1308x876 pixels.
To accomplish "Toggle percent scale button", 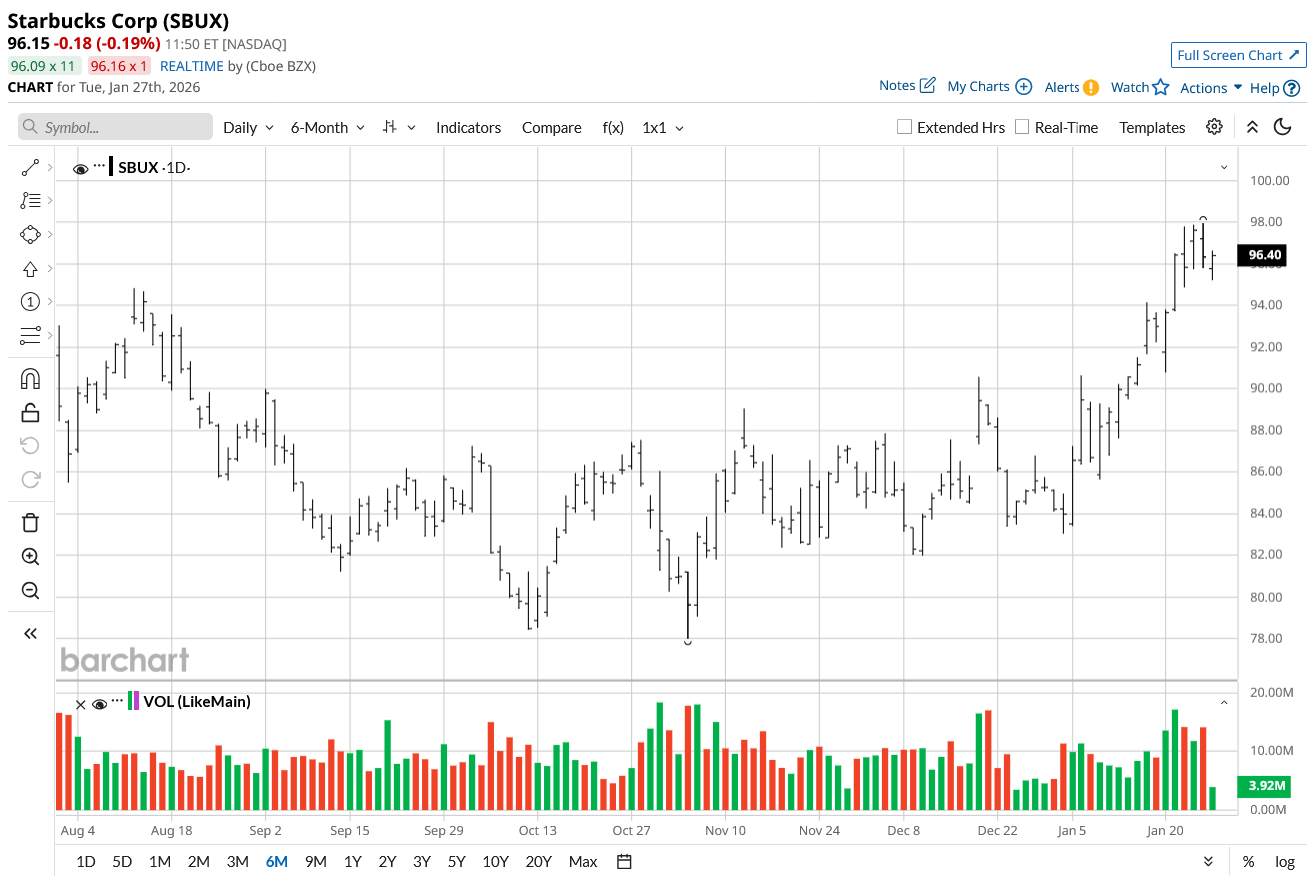I will coord(1248,862).
